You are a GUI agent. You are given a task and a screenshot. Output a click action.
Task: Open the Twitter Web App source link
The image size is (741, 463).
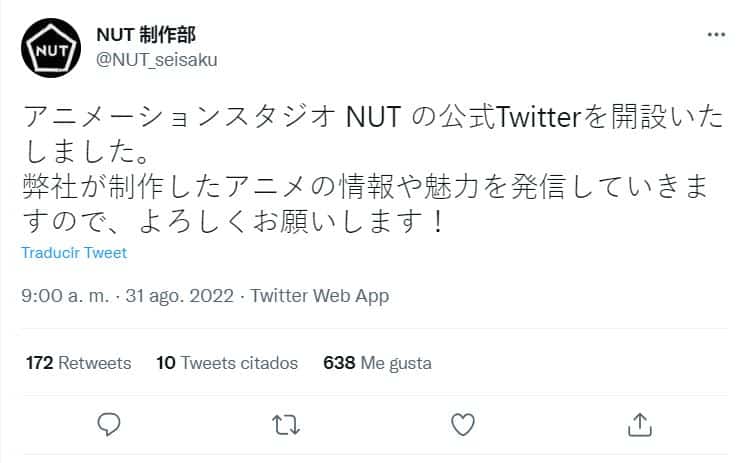[x=319, y=296]
